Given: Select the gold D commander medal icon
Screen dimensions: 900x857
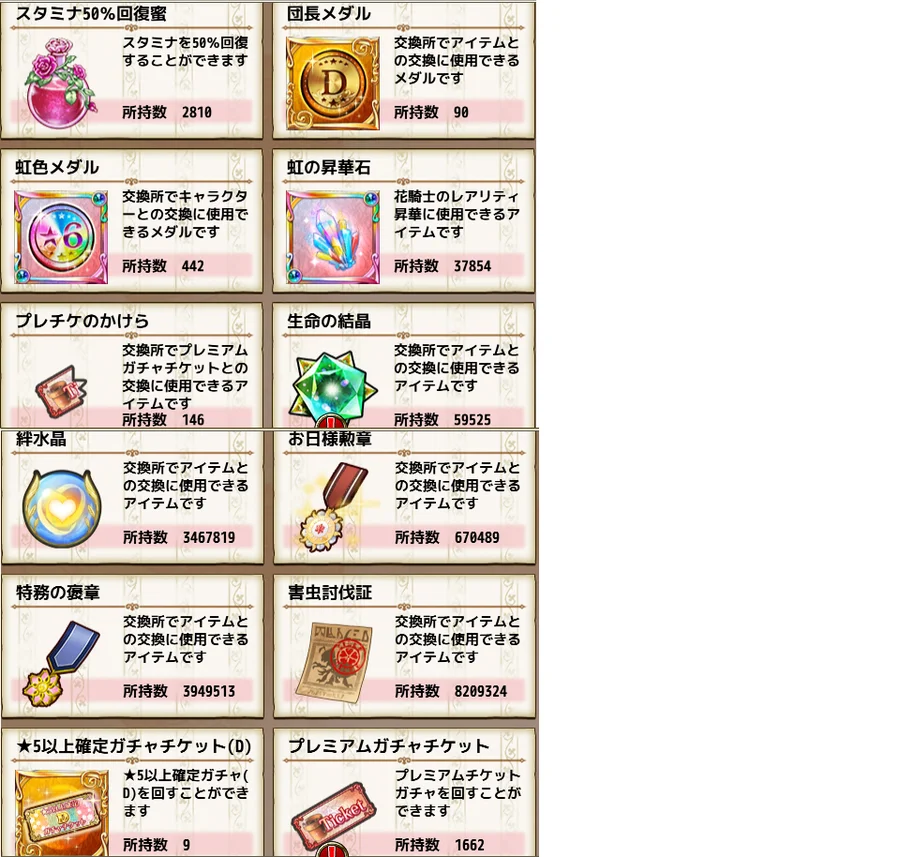Looking at the screenshot, I should (x=333, y=83).
